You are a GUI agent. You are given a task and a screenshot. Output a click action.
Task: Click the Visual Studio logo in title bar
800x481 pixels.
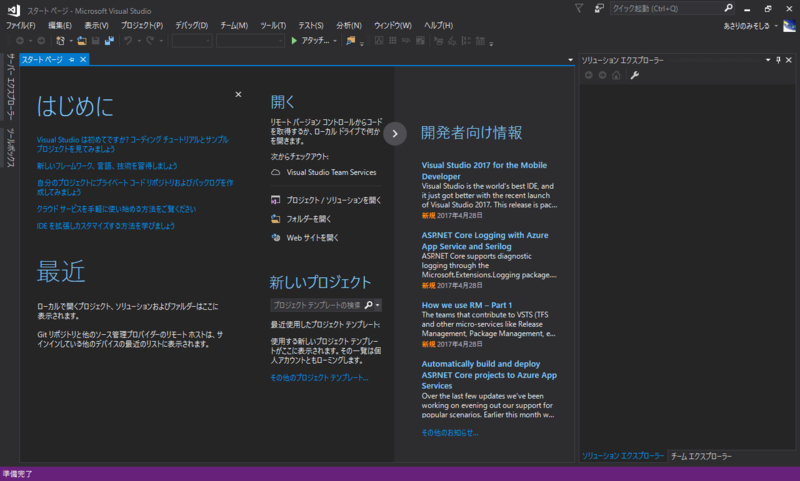[x=14, y=10]
